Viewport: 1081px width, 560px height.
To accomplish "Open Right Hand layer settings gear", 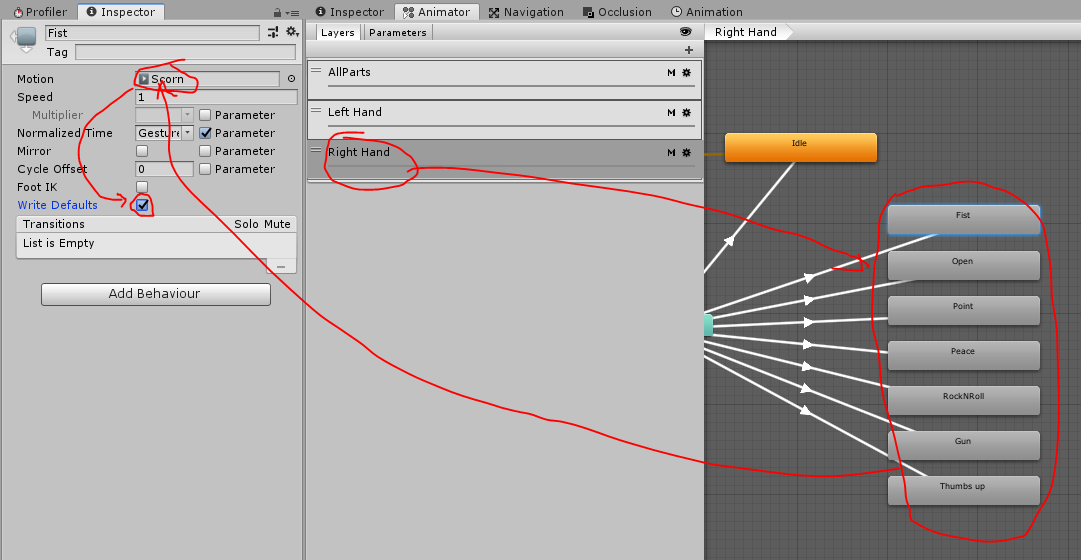I will tap(687, 152).
